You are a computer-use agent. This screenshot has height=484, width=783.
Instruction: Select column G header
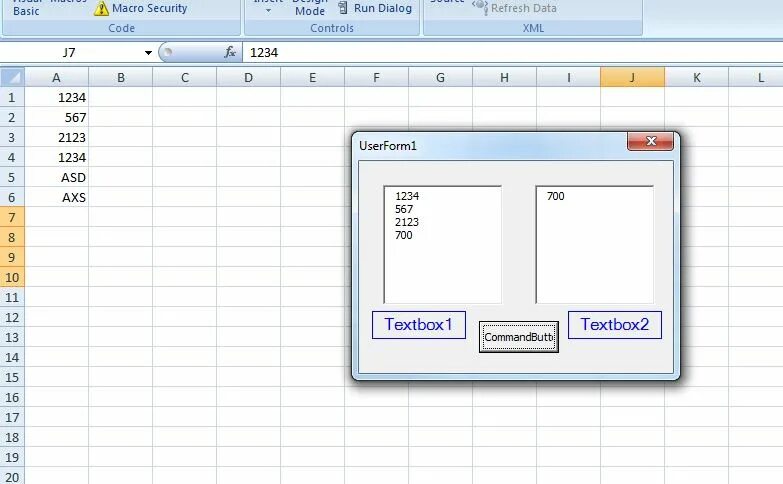[x=440, y=77]
